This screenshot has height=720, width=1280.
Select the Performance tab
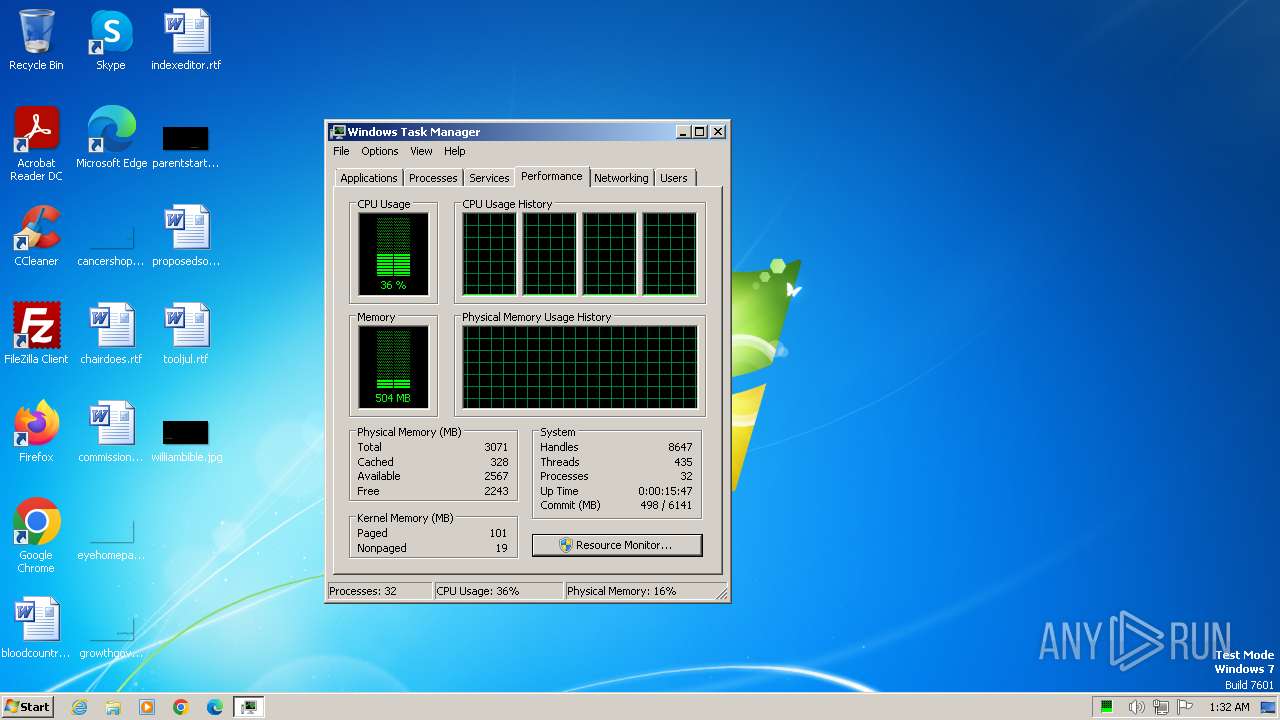552,176
